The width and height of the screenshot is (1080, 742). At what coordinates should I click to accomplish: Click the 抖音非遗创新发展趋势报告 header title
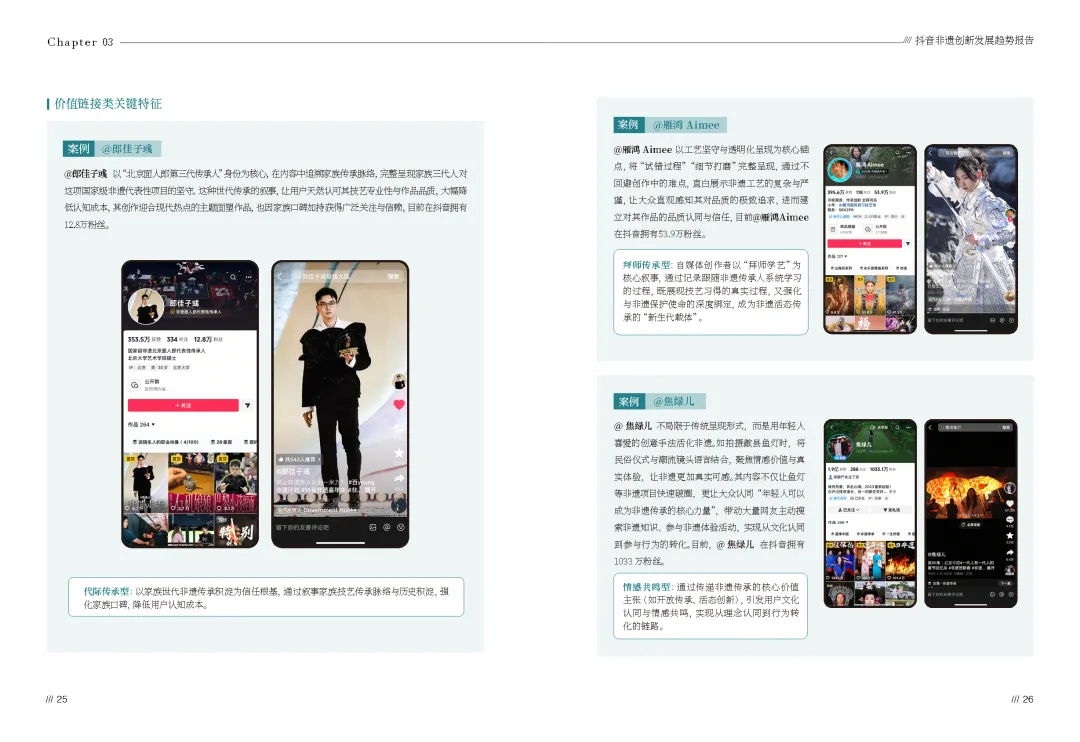point(974,40)
